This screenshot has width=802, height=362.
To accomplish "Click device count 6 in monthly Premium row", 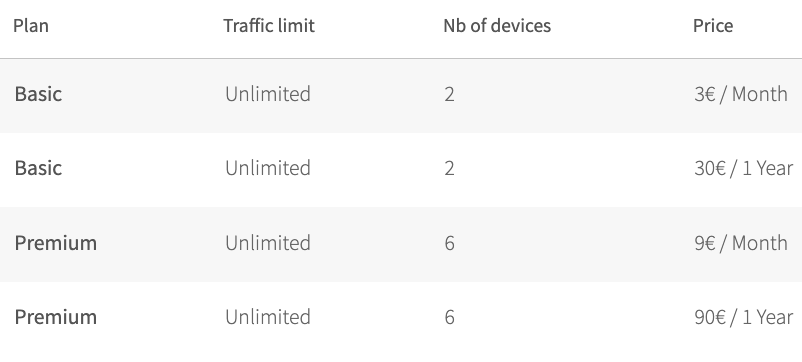I will [x=449, y=243].
